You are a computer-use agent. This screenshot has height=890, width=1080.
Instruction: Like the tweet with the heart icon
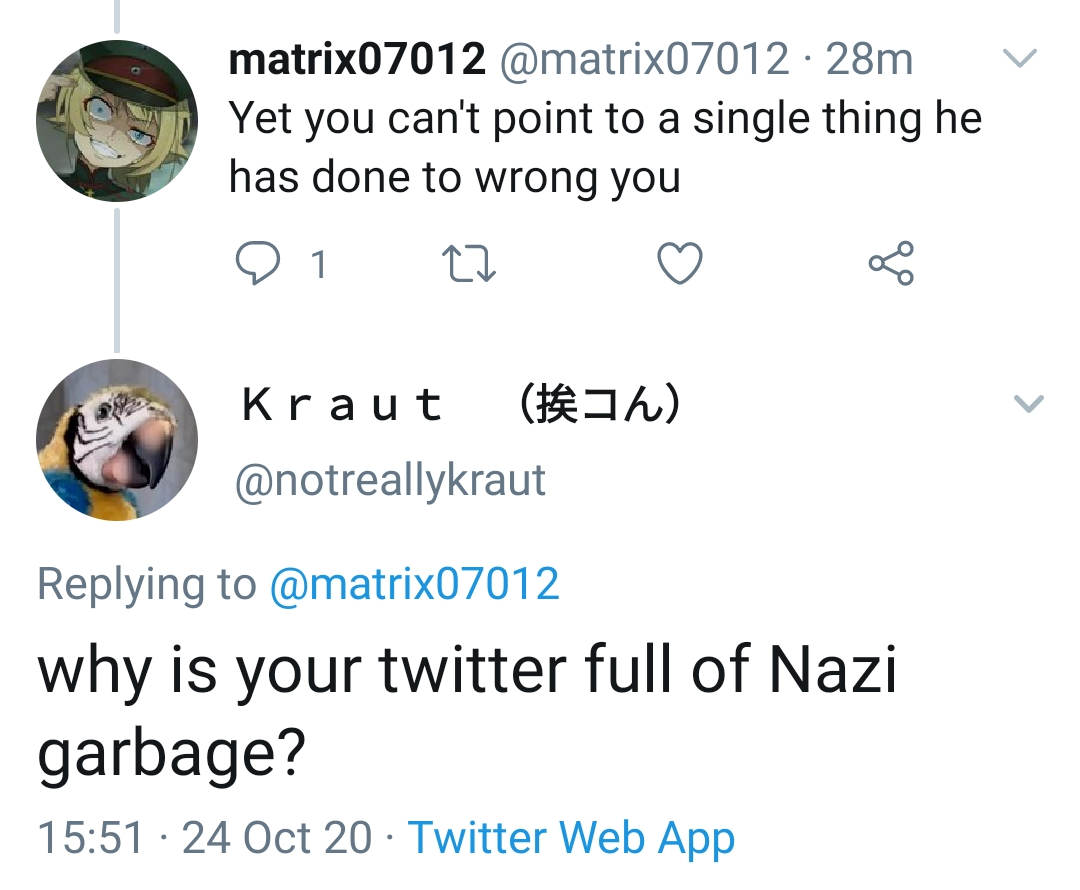(x=680, y=264)
